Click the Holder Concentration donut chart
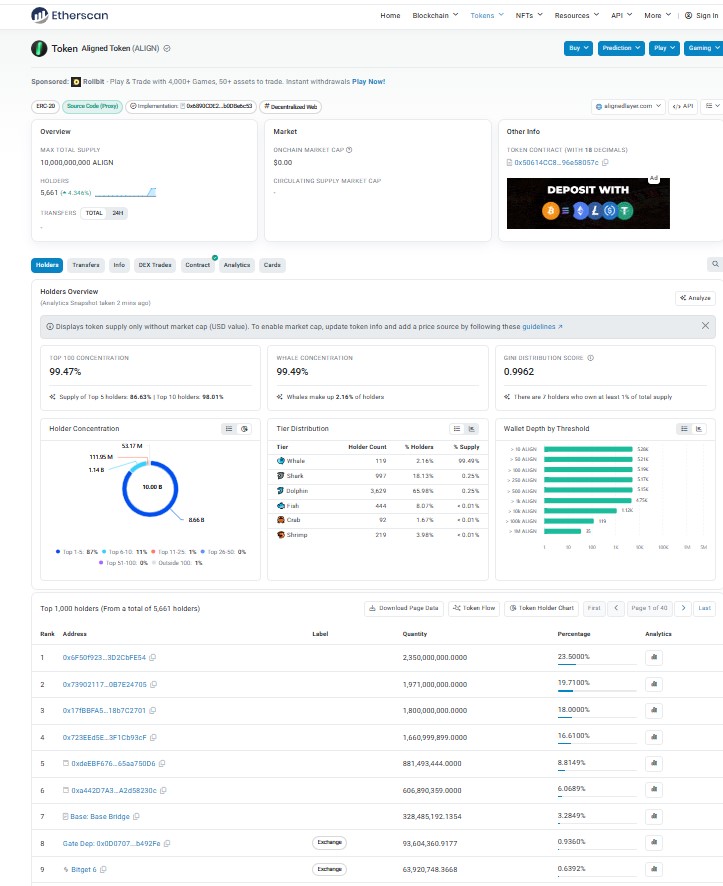Viewport: 723px width, 886px height. pyautogui.click(x=150, y=488)
